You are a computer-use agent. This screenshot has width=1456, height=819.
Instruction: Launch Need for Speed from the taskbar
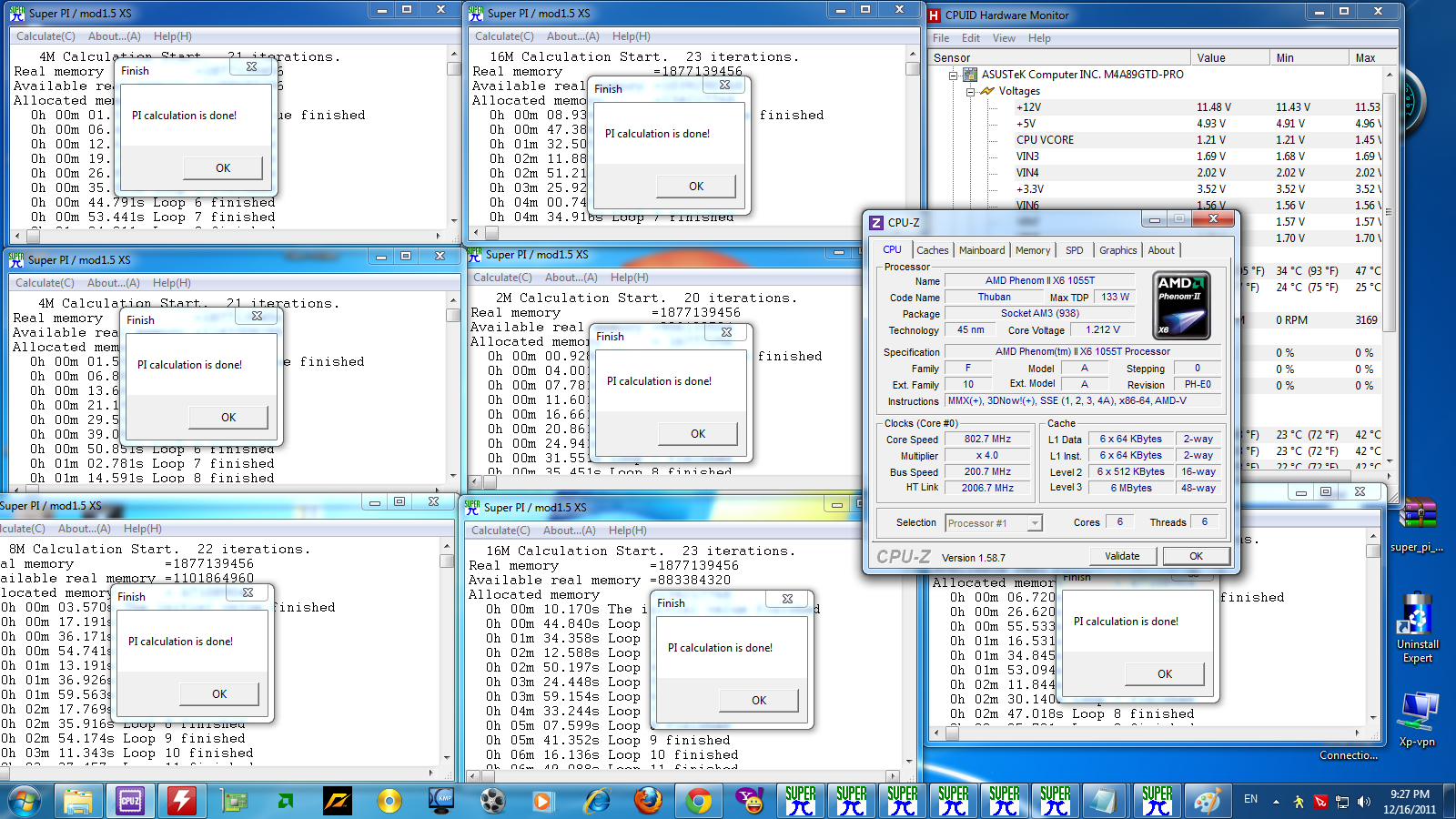pyautogui.click(x=338, y=801)
